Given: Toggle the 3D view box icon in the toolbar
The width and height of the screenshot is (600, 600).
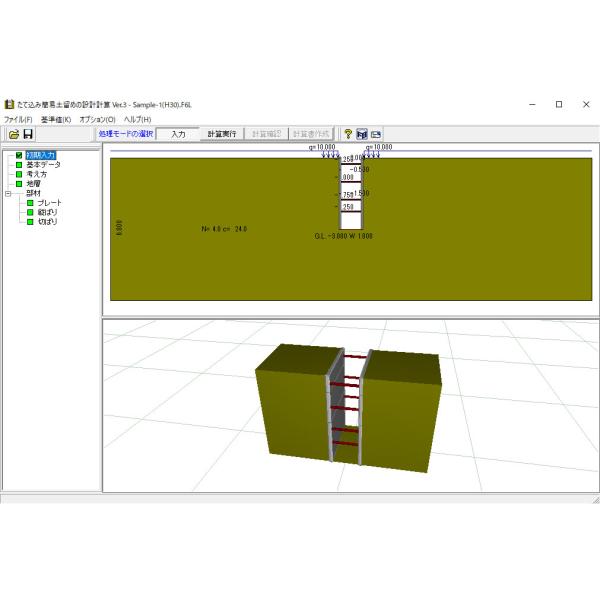Looking at the screenshot, I should point(362,134).
